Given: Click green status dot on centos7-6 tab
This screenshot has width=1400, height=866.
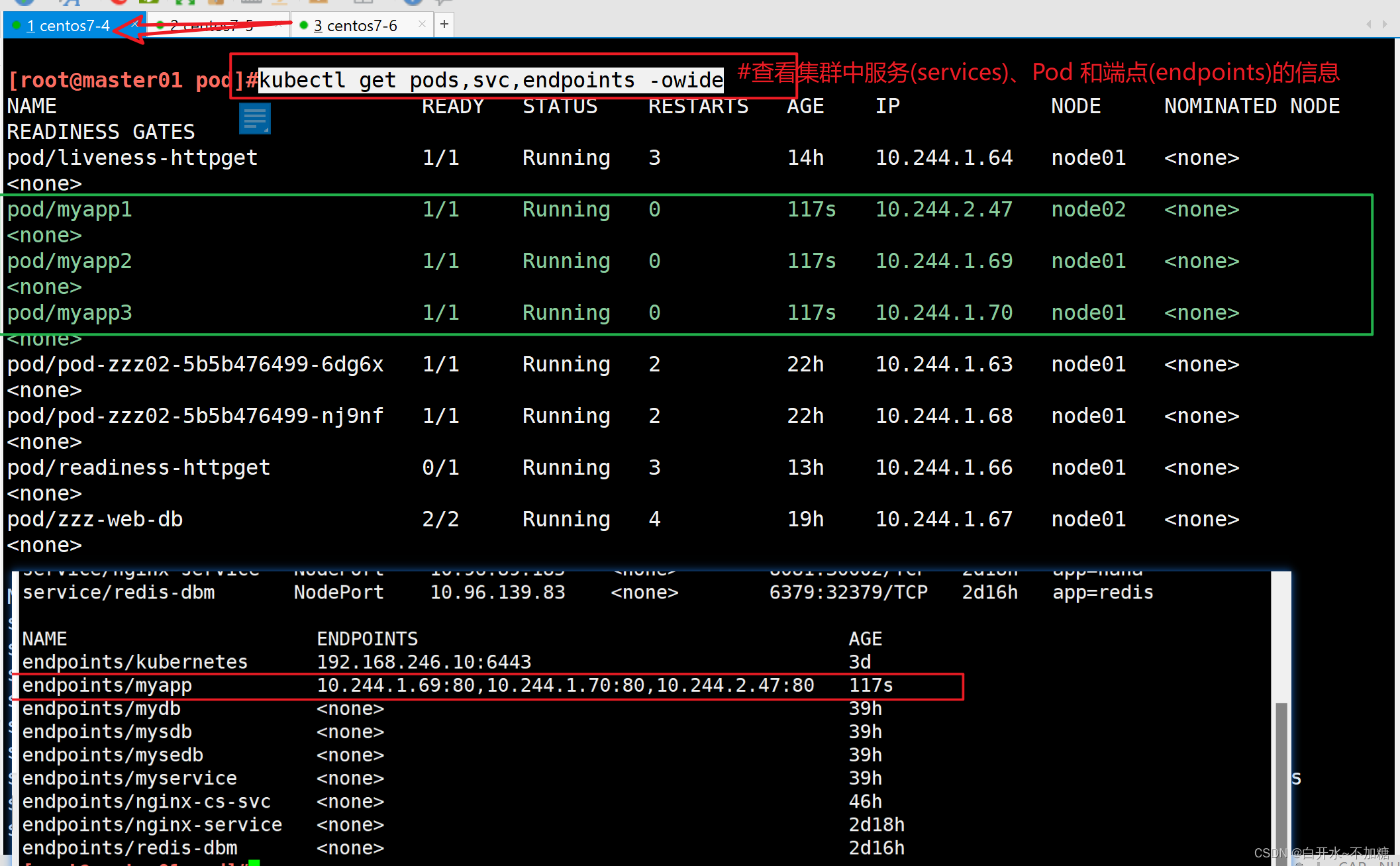Looking at the screenshot, I should pyautogui.click(x=304, y=25).
